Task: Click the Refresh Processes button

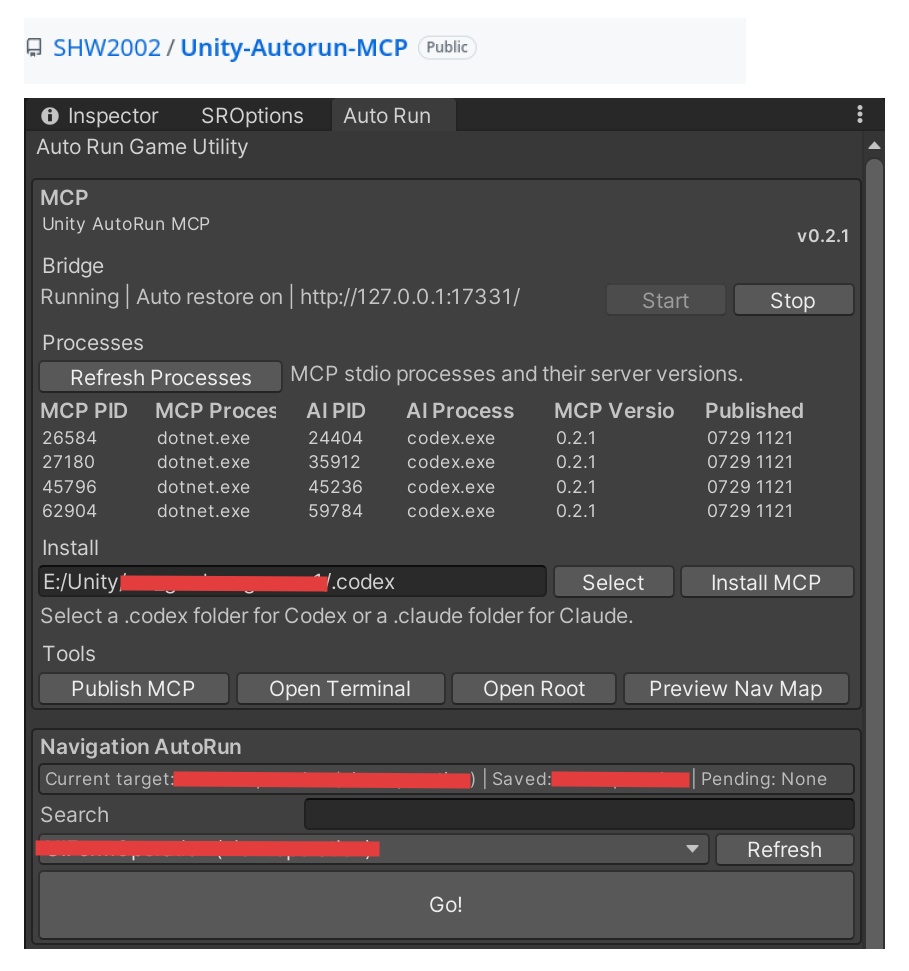Action: click(160, 377)
